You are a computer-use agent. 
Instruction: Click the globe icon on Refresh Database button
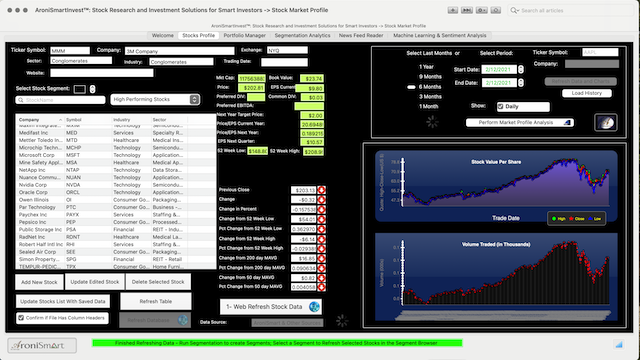tap(183, 320)
